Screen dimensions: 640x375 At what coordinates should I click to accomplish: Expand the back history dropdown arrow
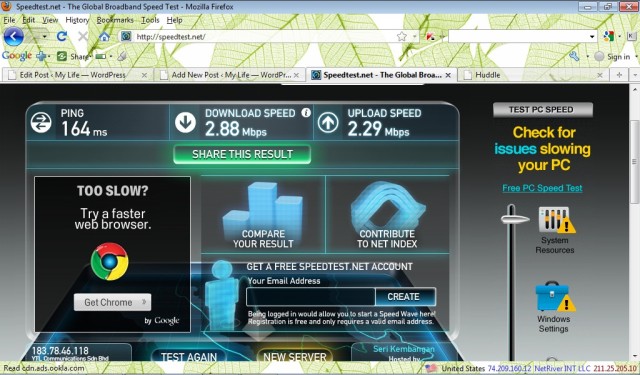click(44, 37)
